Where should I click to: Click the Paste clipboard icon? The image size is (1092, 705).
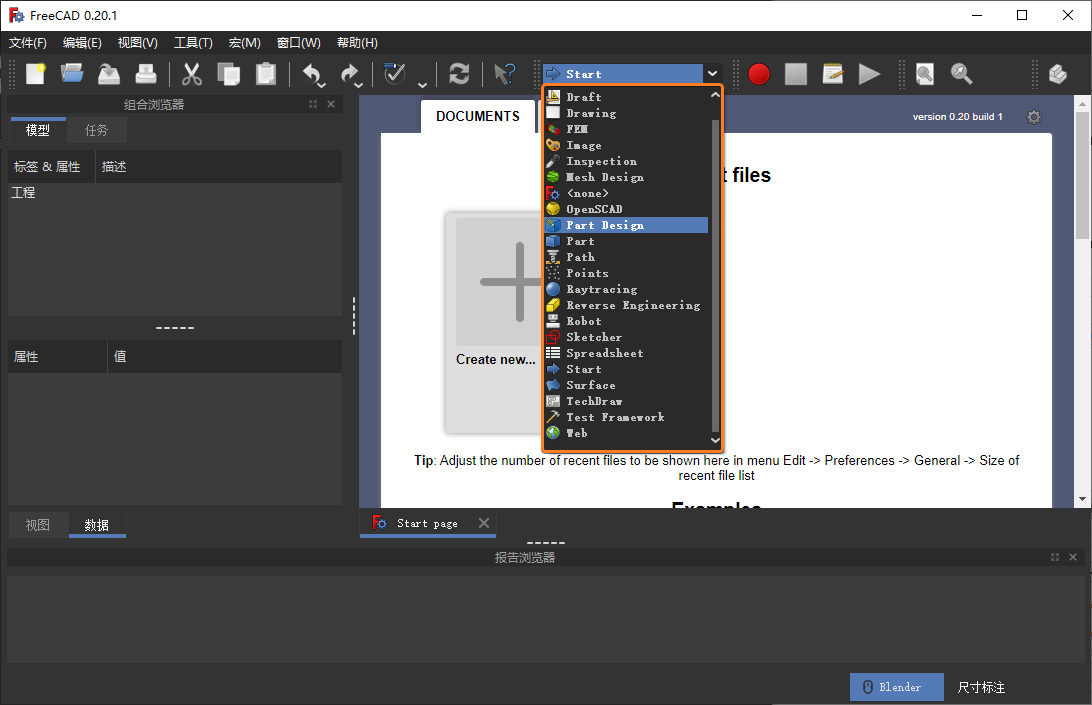point(265,73)
